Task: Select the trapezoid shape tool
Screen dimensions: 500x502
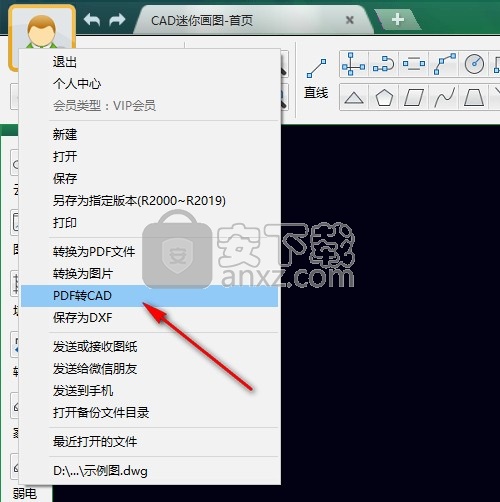Action: click(474, 98)
